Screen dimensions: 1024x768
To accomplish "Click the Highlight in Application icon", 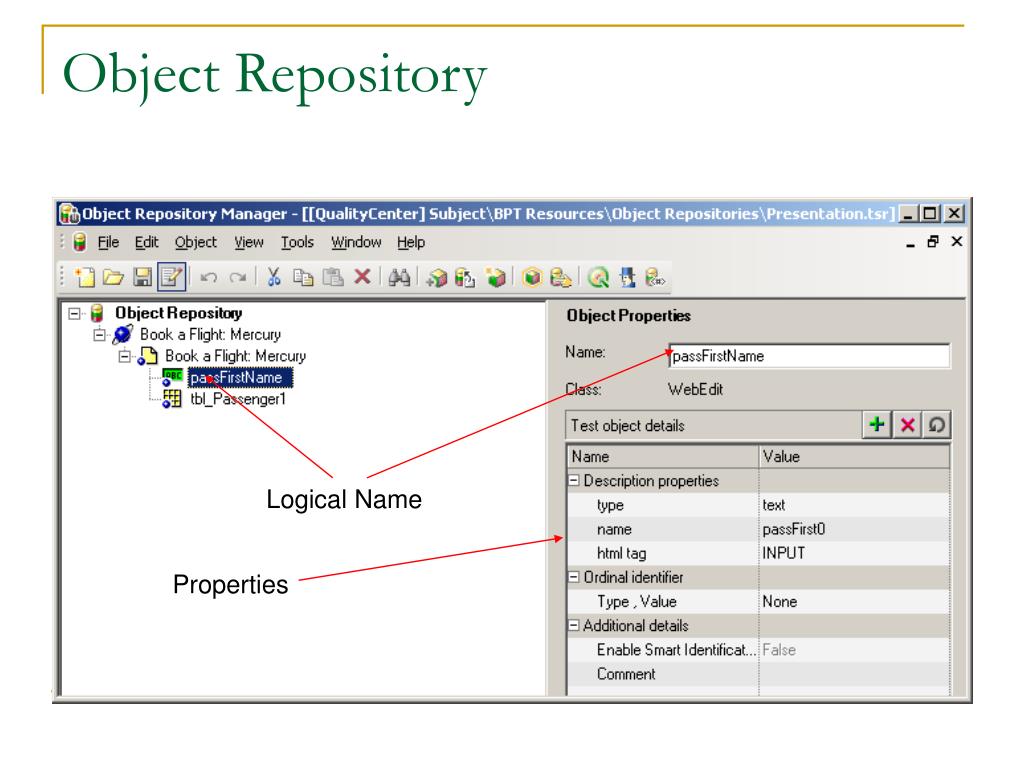I will click(x=532, y=278).
